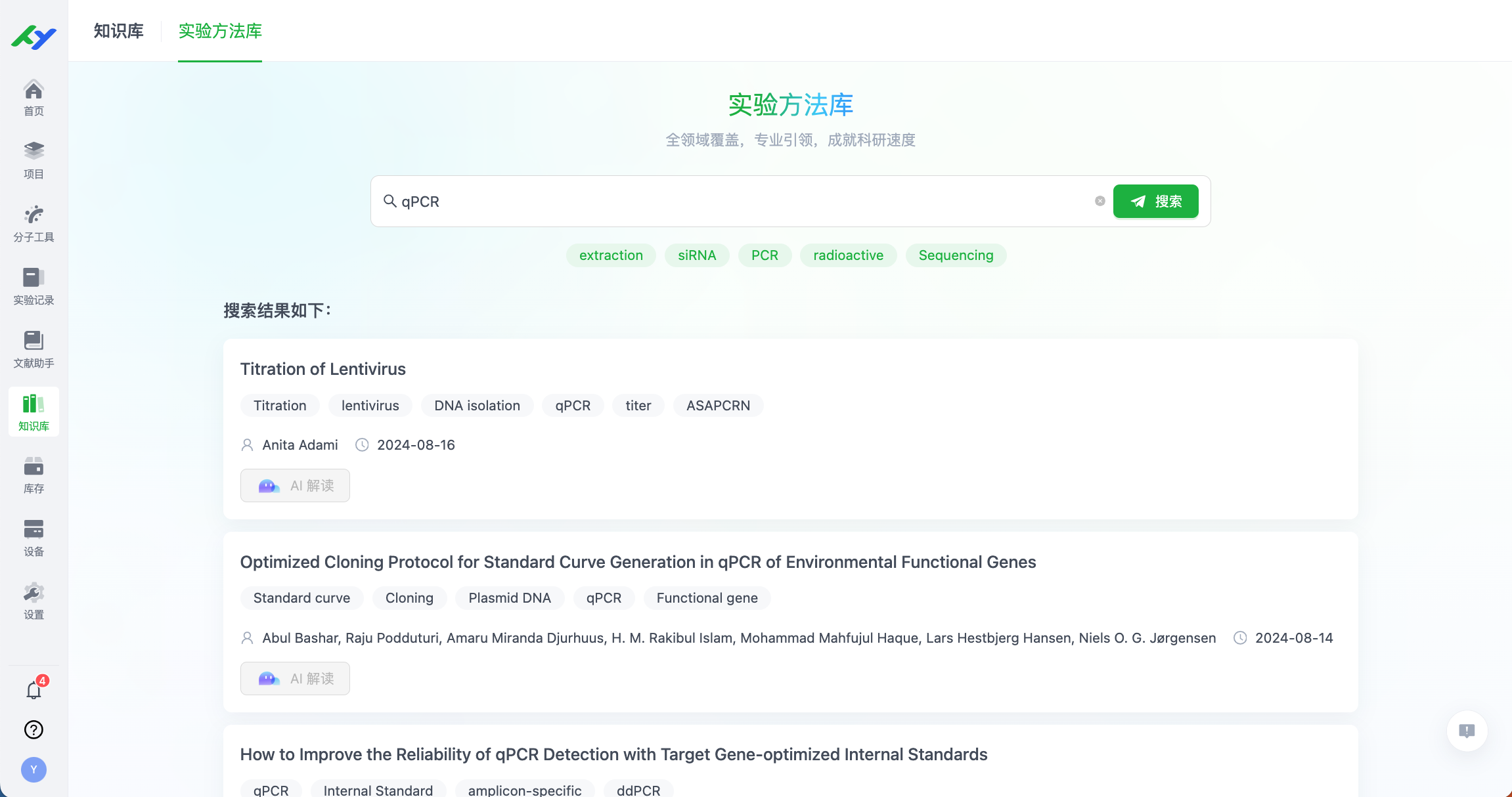Click AI 解读 for Titration of Lentivirus
The height and width of the screenshot is (797, 1512).
[x=295, y=485]
